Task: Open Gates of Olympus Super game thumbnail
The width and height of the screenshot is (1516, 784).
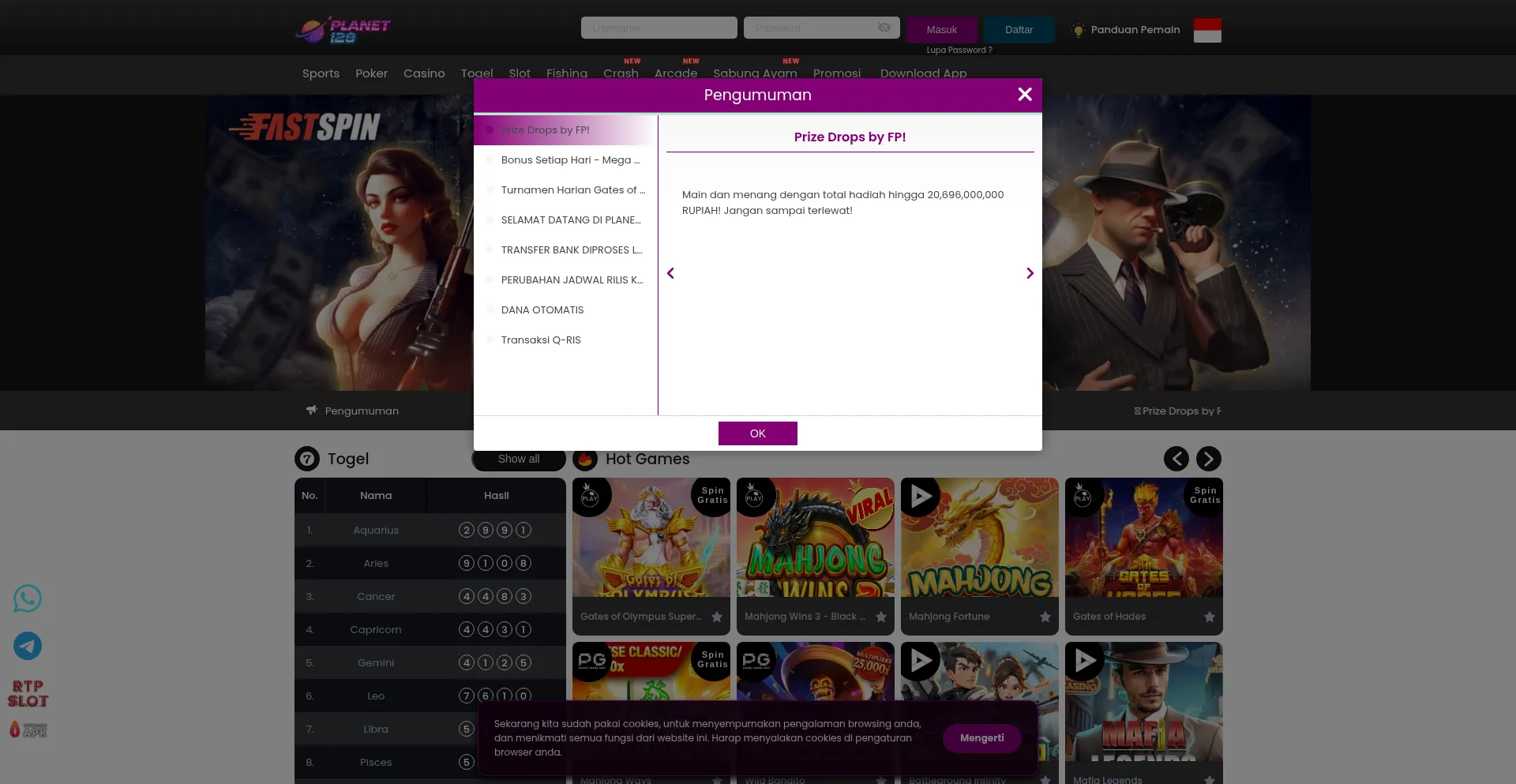Action: click(651, 538)
